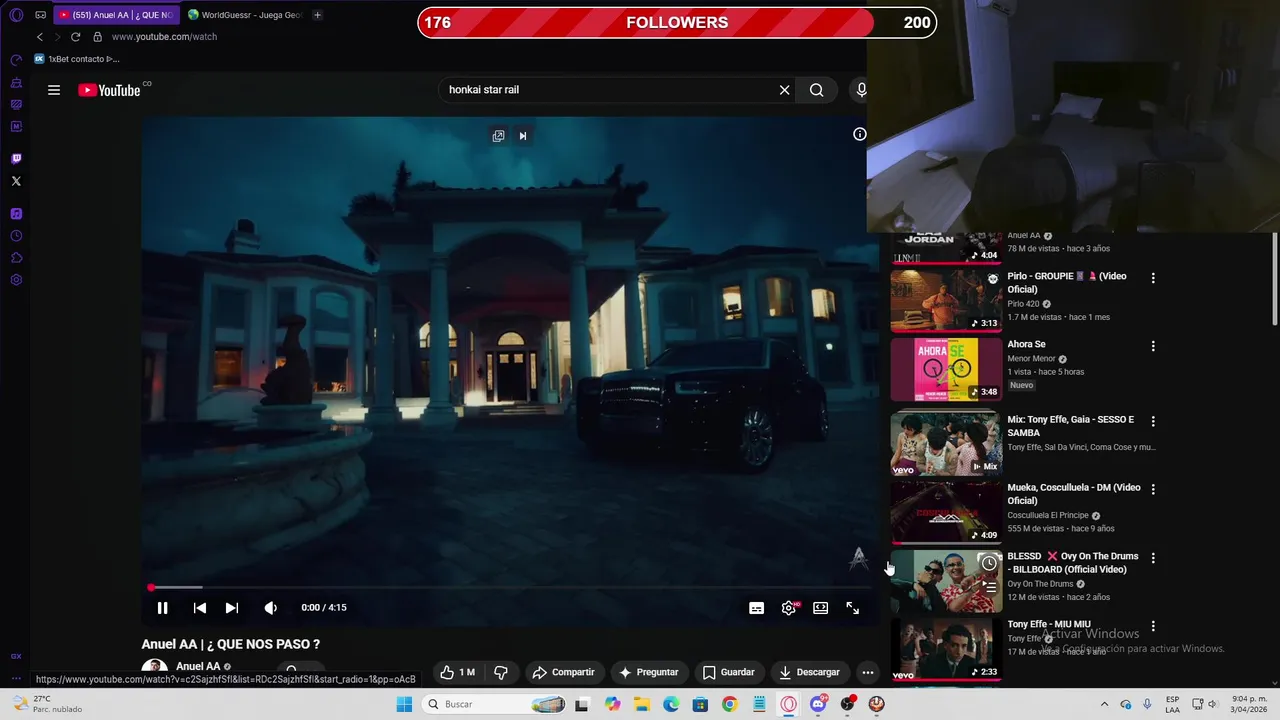The image size is (1280, 720).
Task: Pop out the video with the detach icon
Action: tap(498, 136)
